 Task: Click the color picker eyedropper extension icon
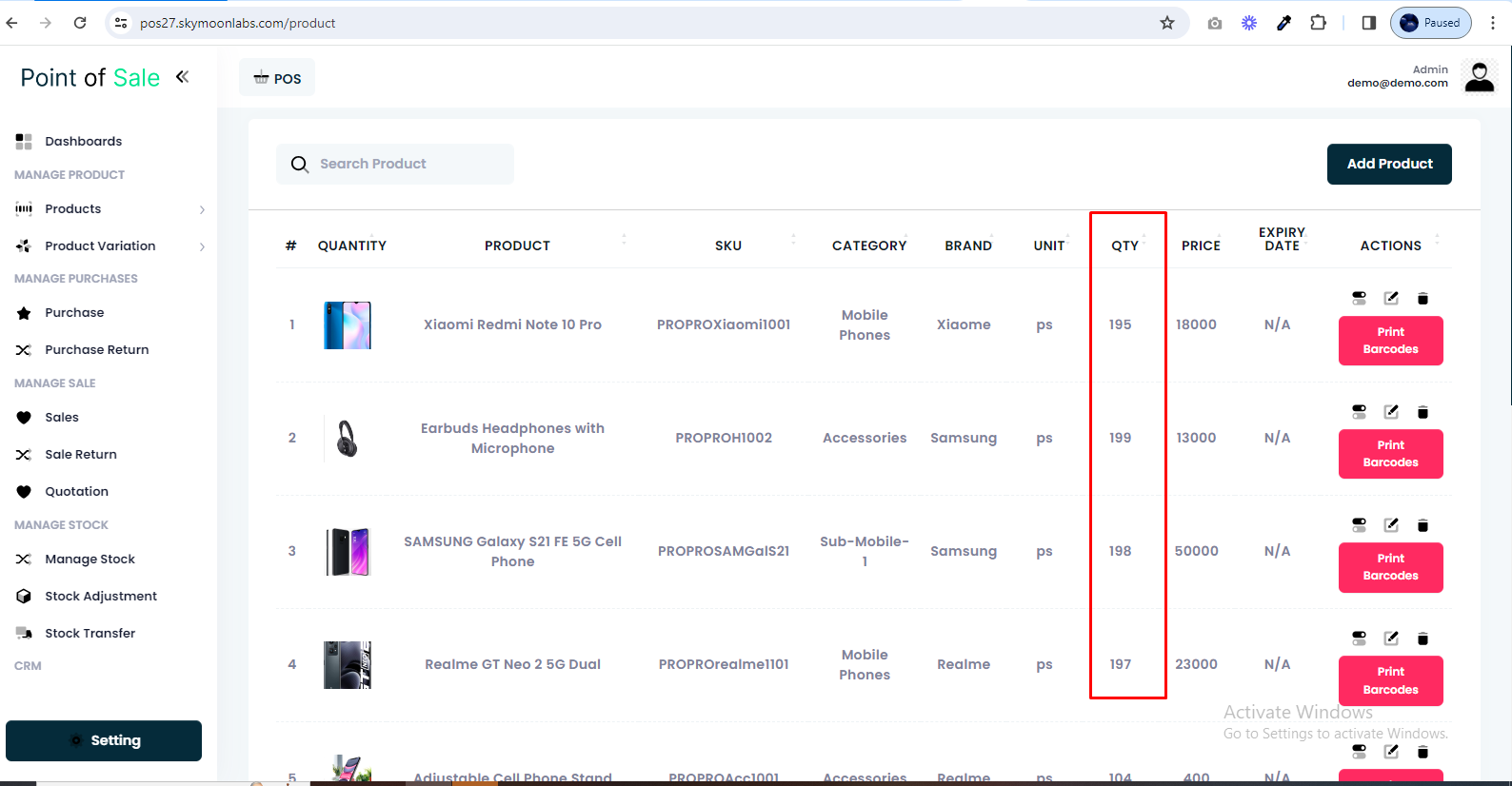(1283, 23)
